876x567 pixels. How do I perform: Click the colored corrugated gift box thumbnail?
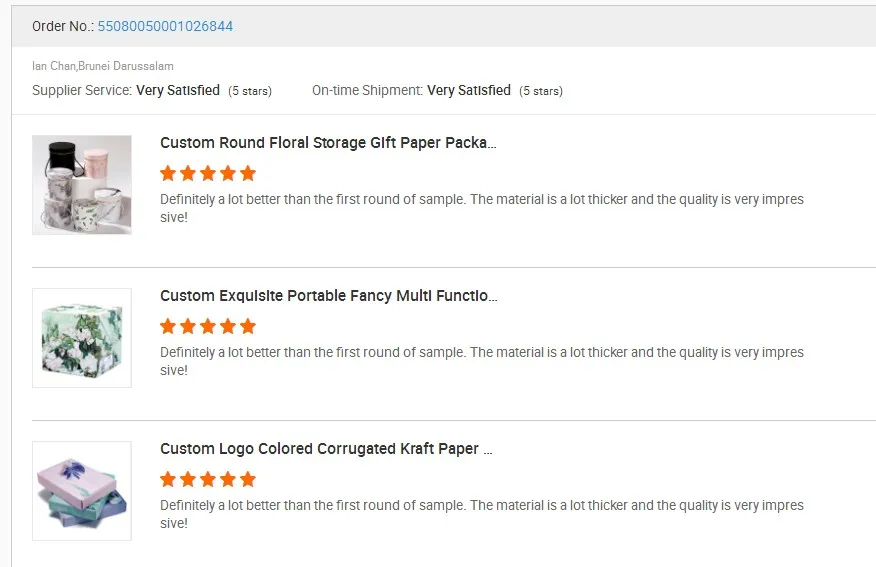(x=82, y=491)
